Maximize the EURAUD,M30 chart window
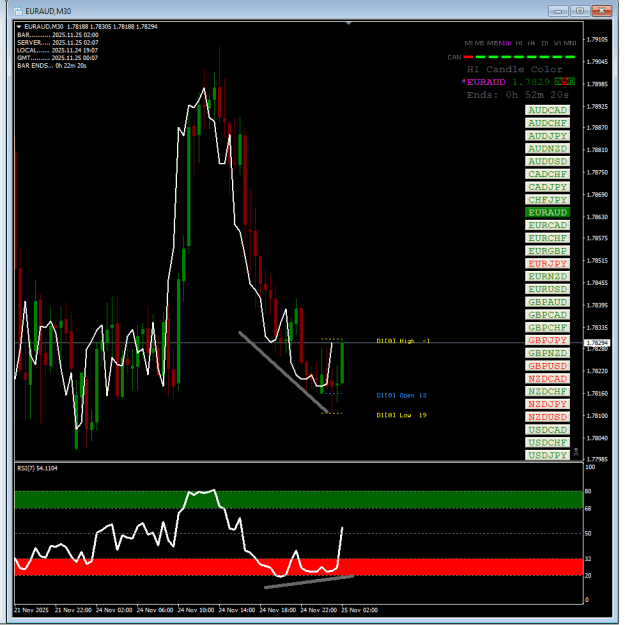Image resolution: width=625 pixels, height=625 pixels. (x=580, y=11)
